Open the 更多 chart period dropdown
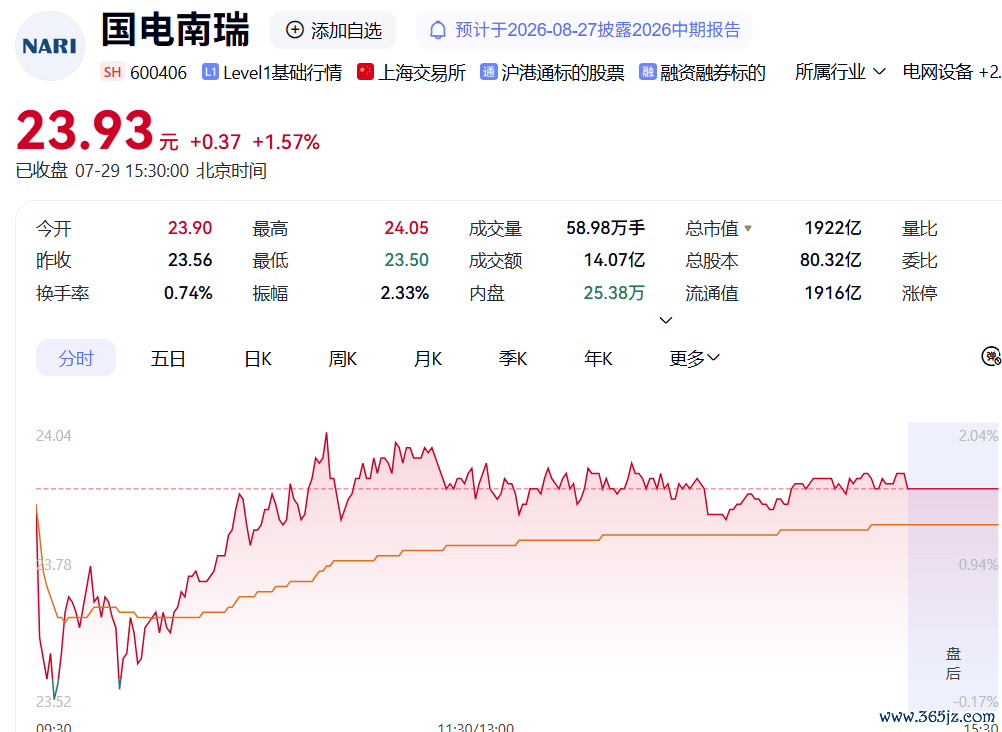Screen dimensions: 1002x732 tap(695, 359)
